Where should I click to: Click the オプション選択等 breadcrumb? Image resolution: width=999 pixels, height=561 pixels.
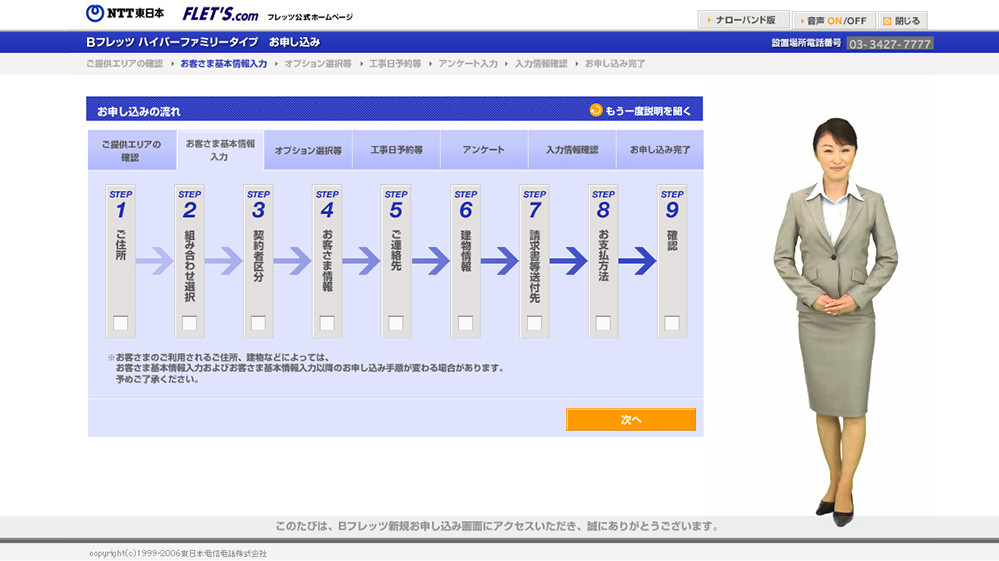pyautogui.click(x=318, y=64)
